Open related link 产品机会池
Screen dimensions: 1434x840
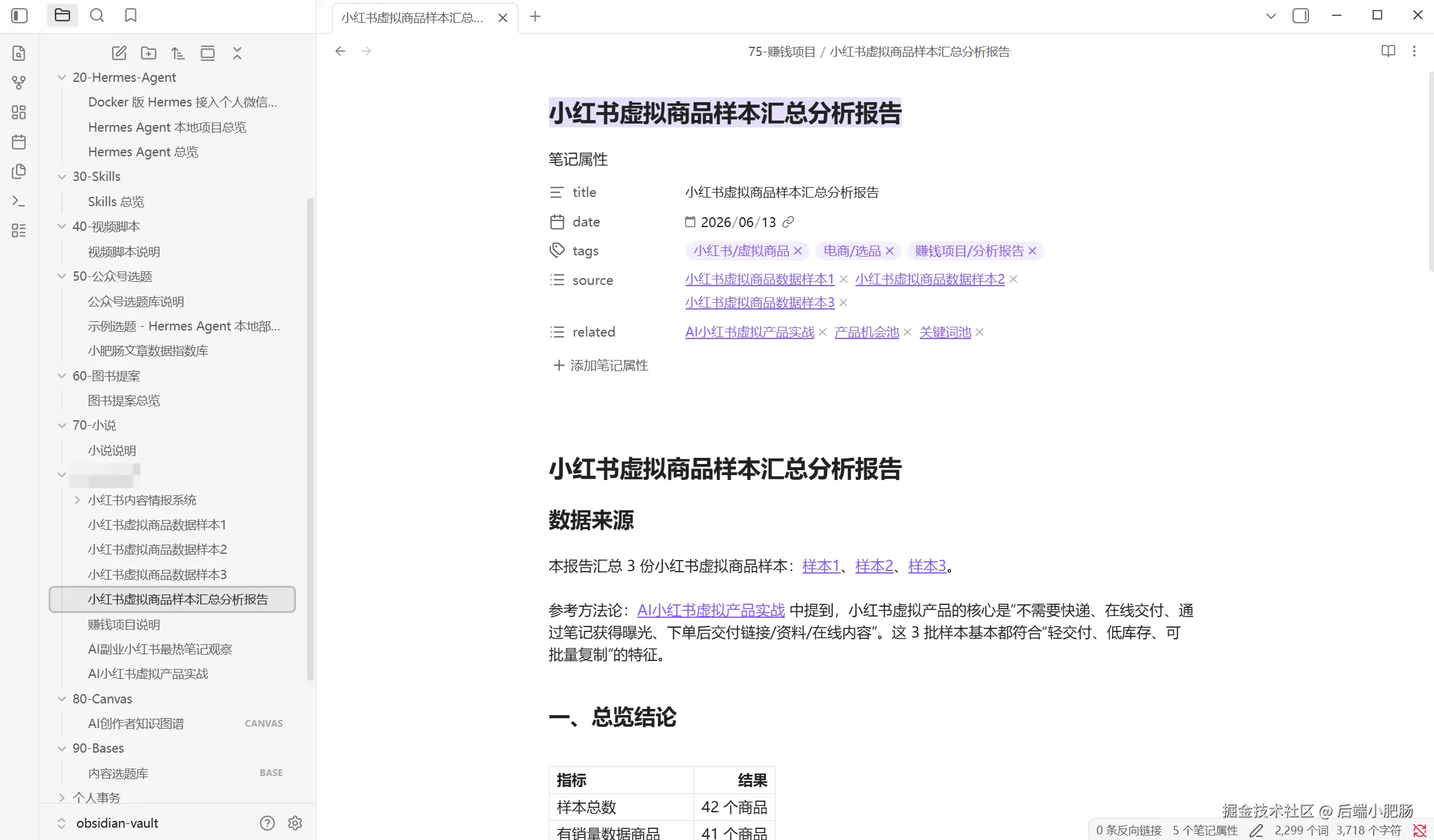[867, 332]
